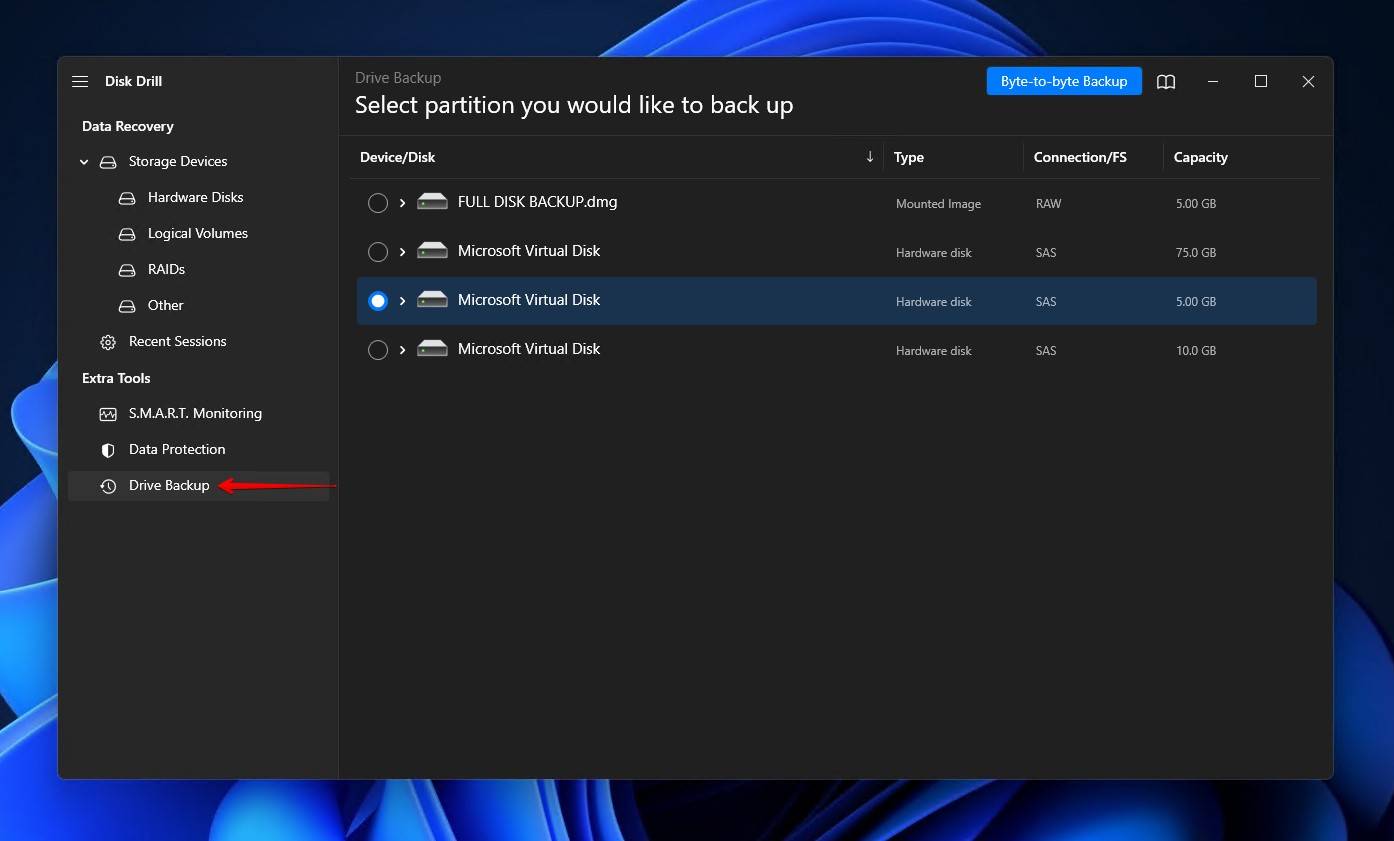Sort by Capacity column header
The image size is (1394, 841).
click(x=1201, y=157)
